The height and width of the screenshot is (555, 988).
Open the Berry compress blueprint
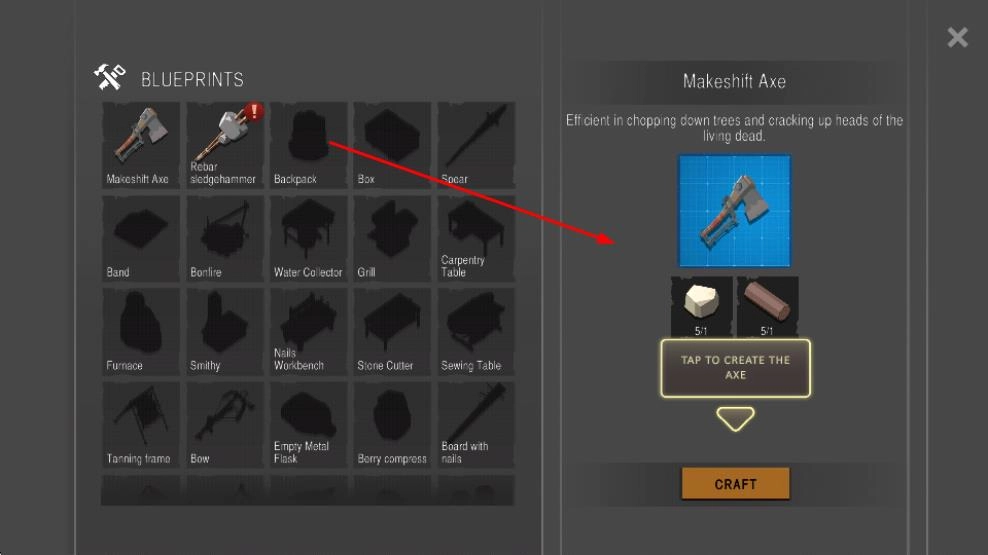coord(393,425)
